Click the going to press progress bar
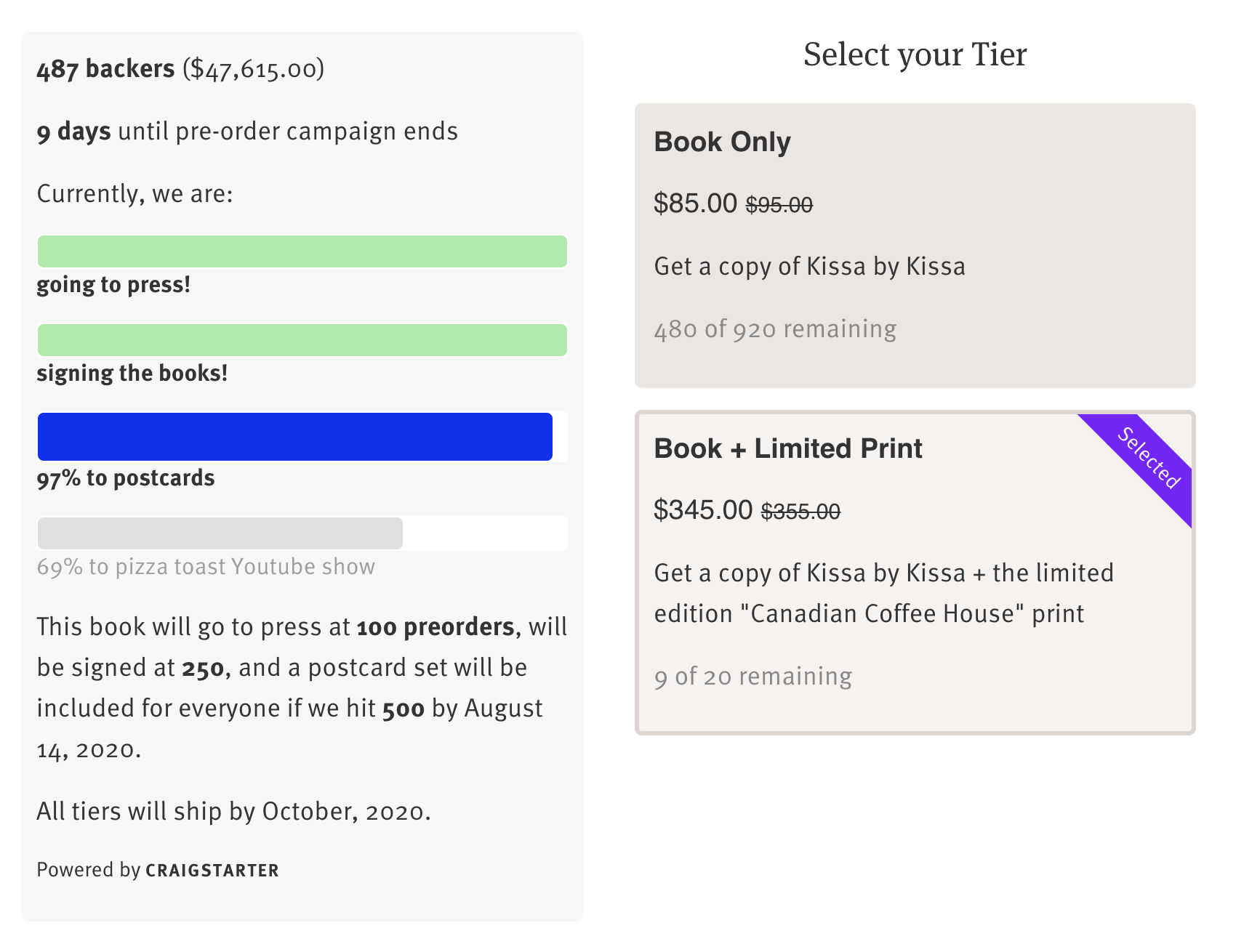This screenshot has width=1236, height=952. point(302,251)
